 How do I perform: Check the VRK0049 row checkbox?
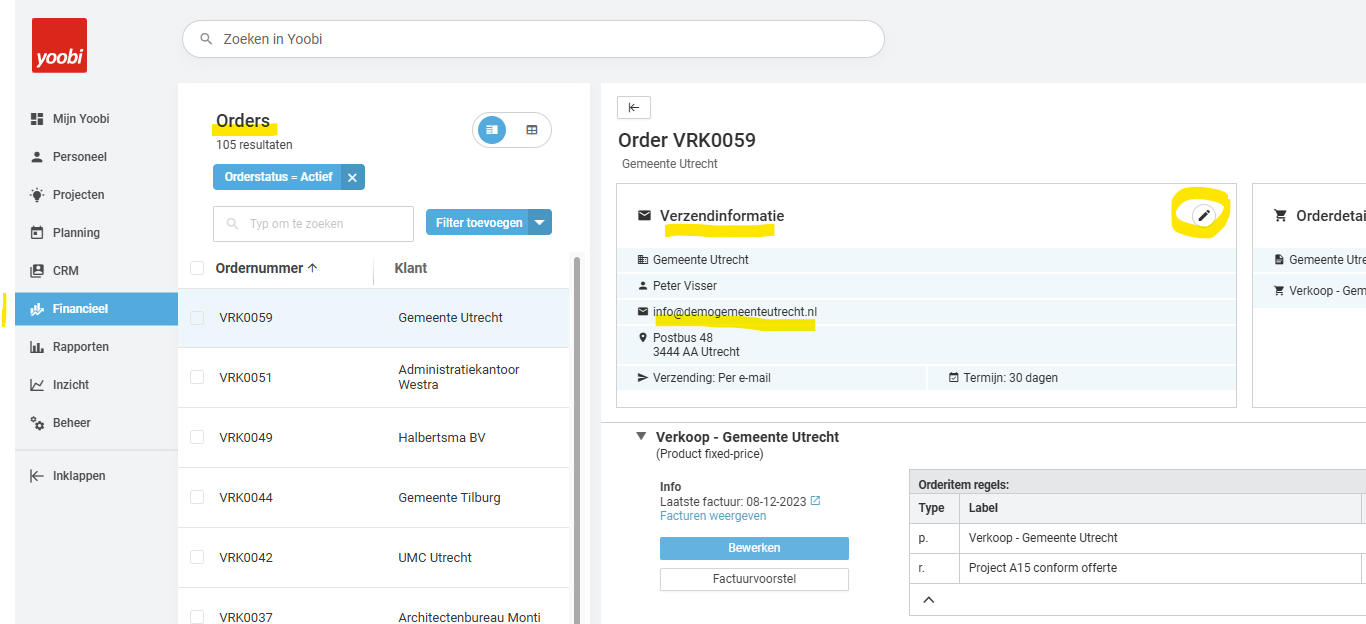click(197, 437)
